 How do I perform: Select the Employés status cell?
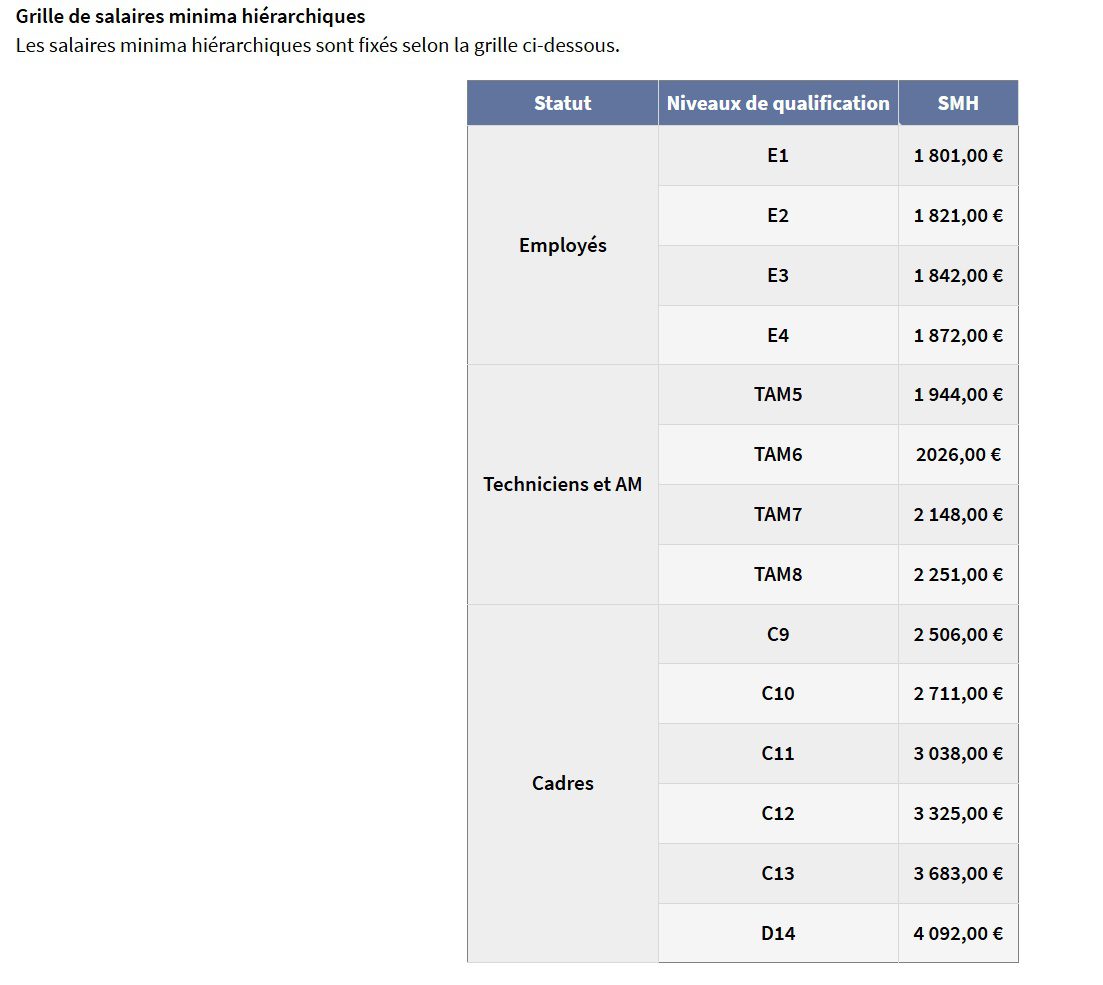point(562,245)
